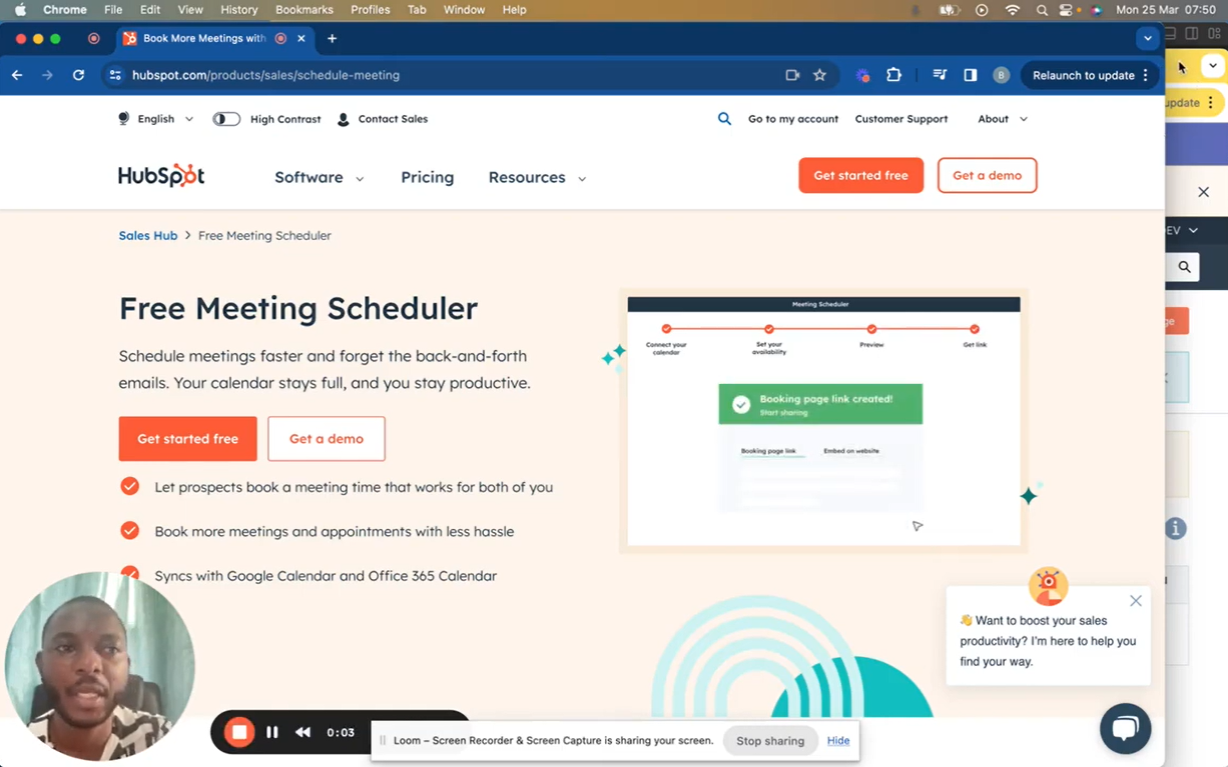Click the Loom webcam bubble
This screenshot has width=1228, height=767.
coord(99,665)
